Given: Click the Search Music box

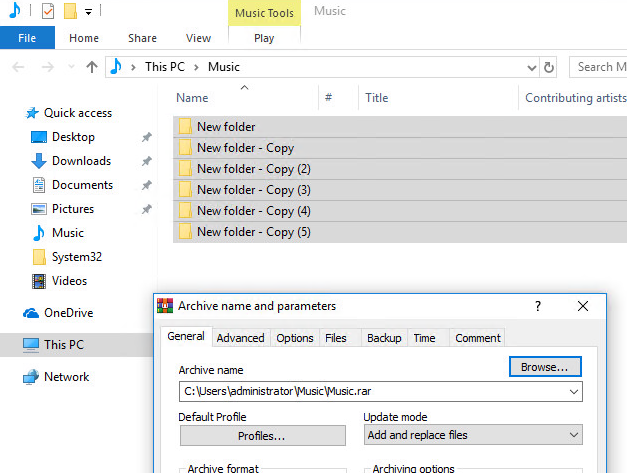Looking at the screenshot, I should (599, 67).
